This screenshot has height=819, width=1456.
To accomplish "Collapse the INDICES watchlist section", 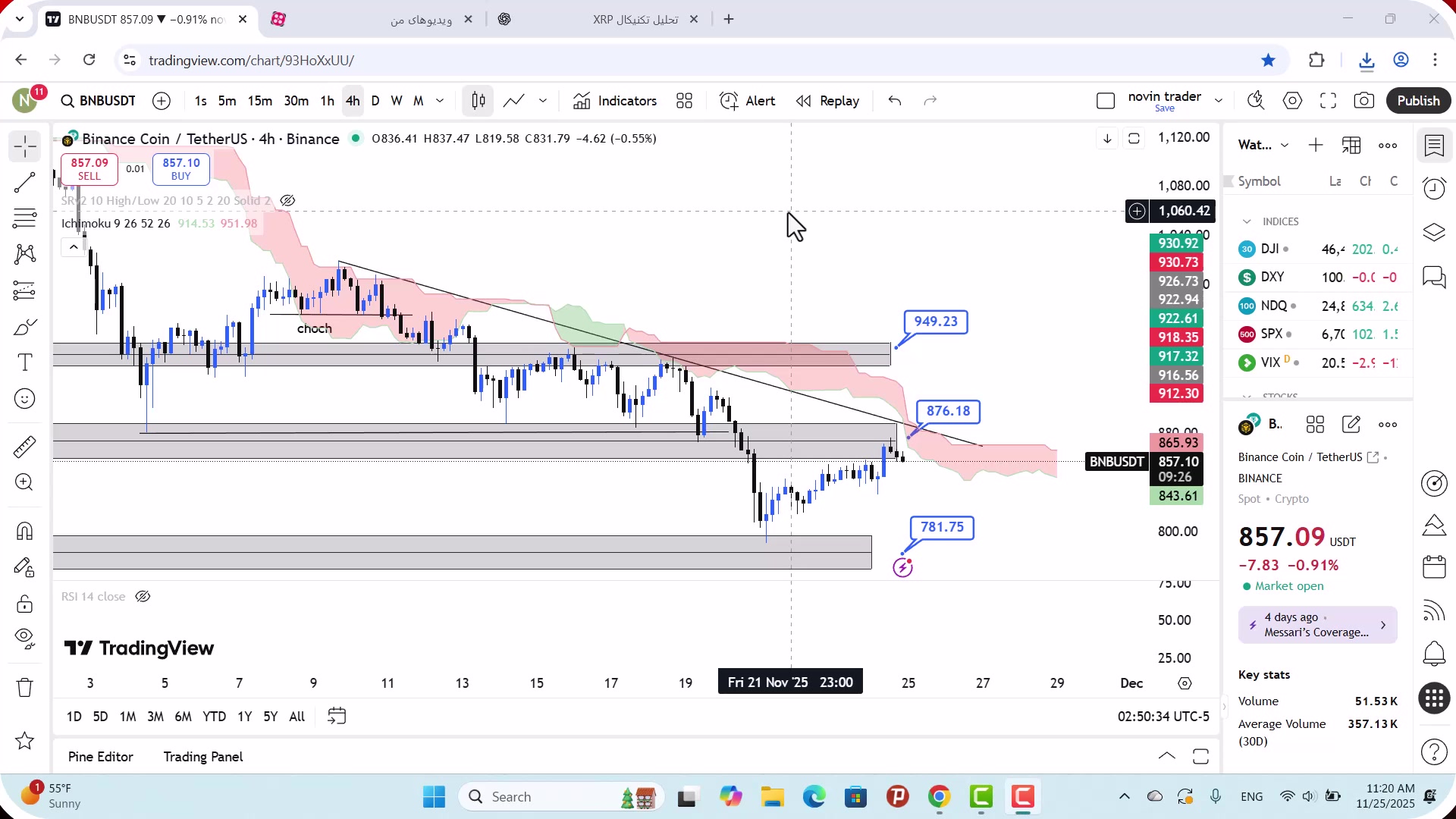I will click(x=1247, y=221).
